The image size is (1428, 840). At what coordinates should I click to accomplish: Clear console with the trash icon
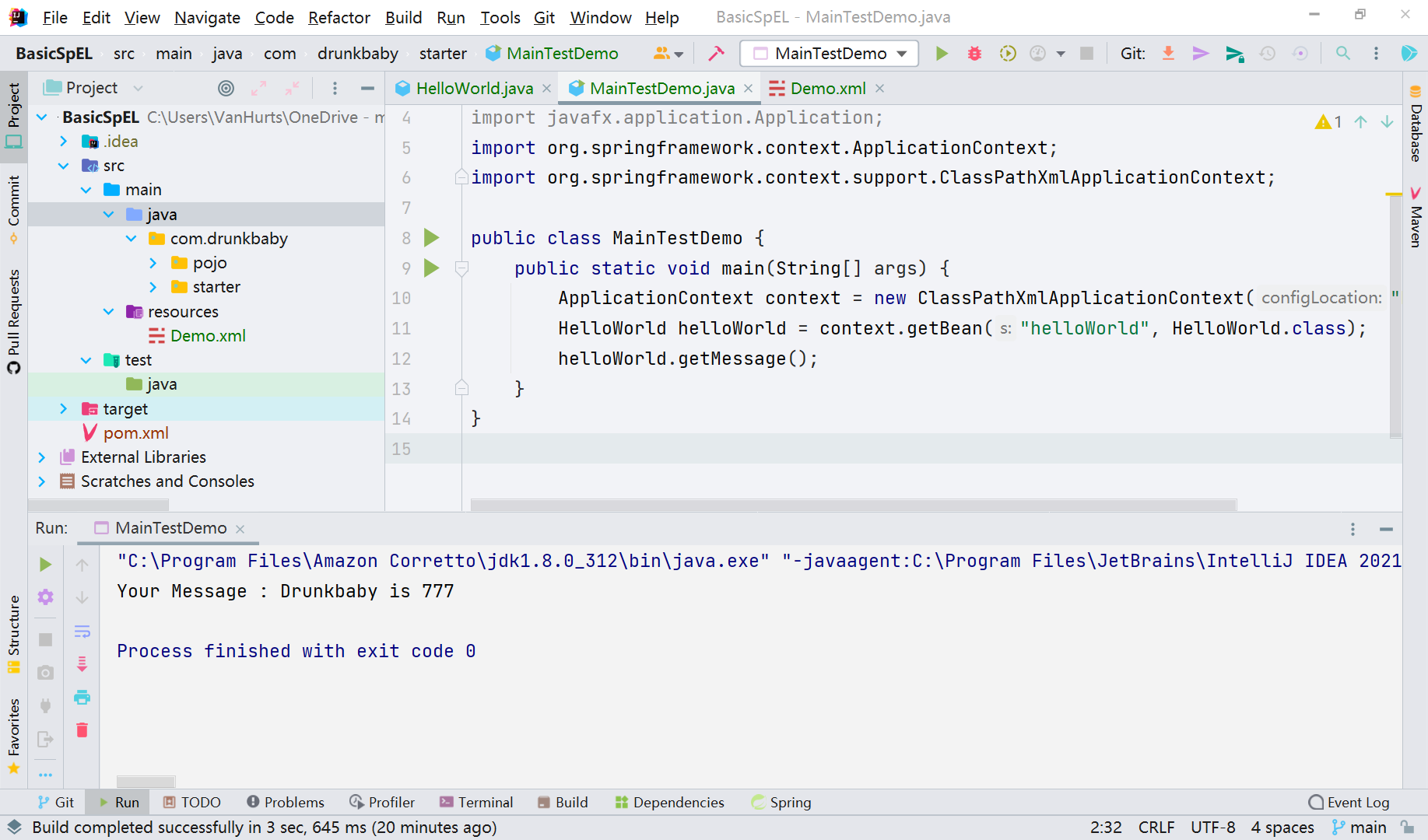(x=82, y=730)
